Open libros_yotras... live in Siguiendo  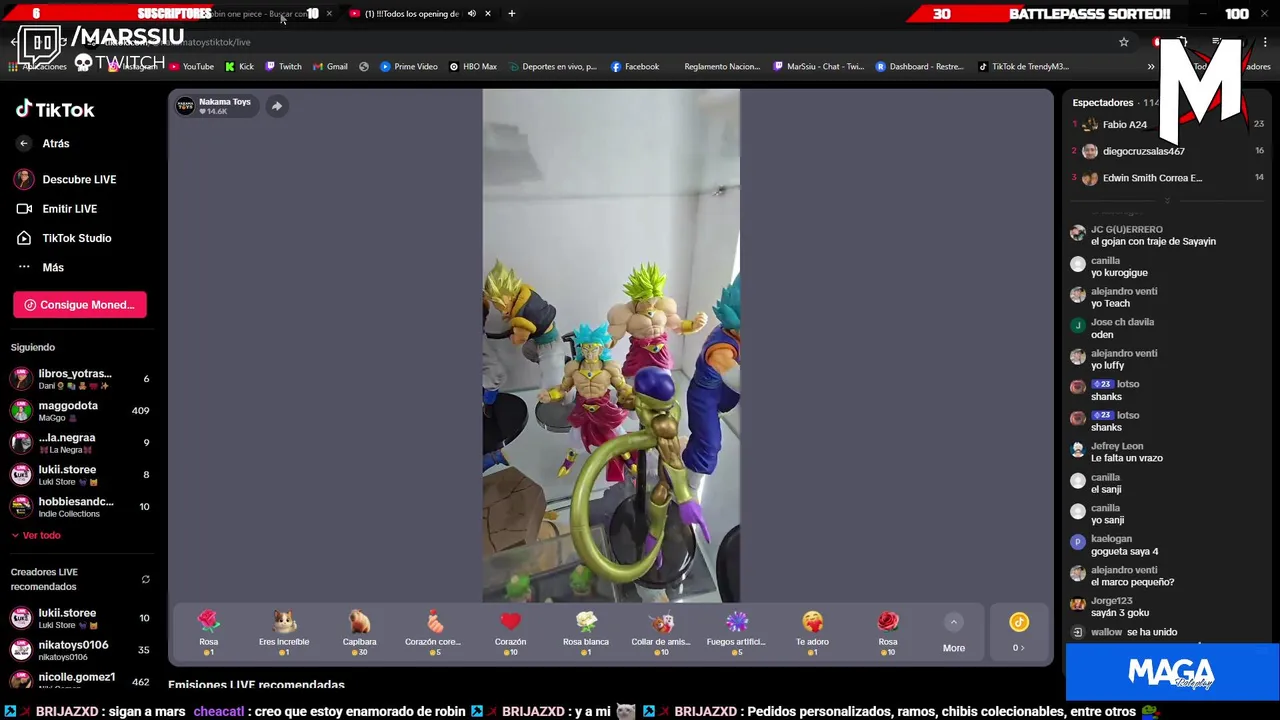(x=80, y=379)
